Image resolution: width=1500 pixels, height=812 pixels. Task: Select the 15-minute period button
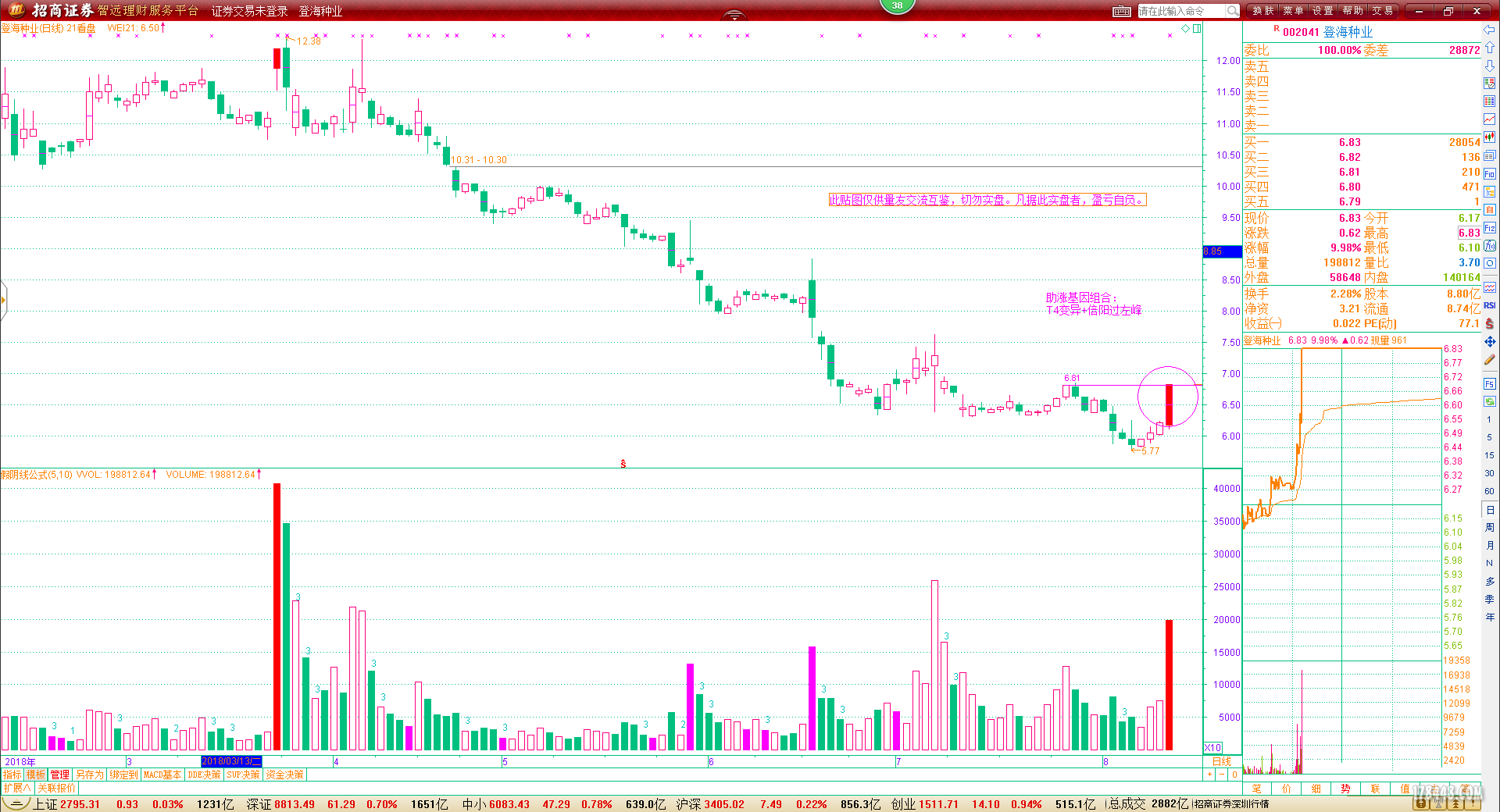[1489, 455]
